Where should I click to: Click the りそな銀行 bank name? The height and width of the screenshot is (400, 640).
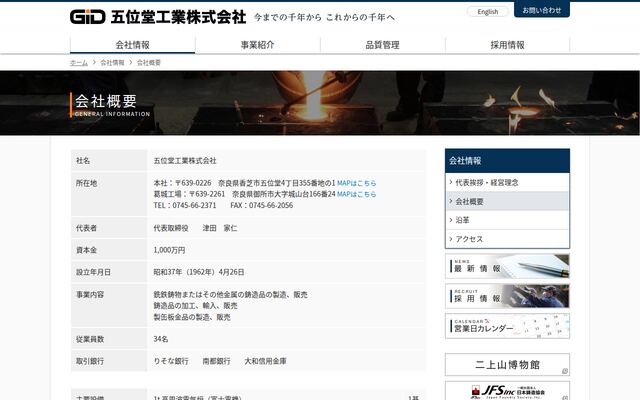point(171,361)
